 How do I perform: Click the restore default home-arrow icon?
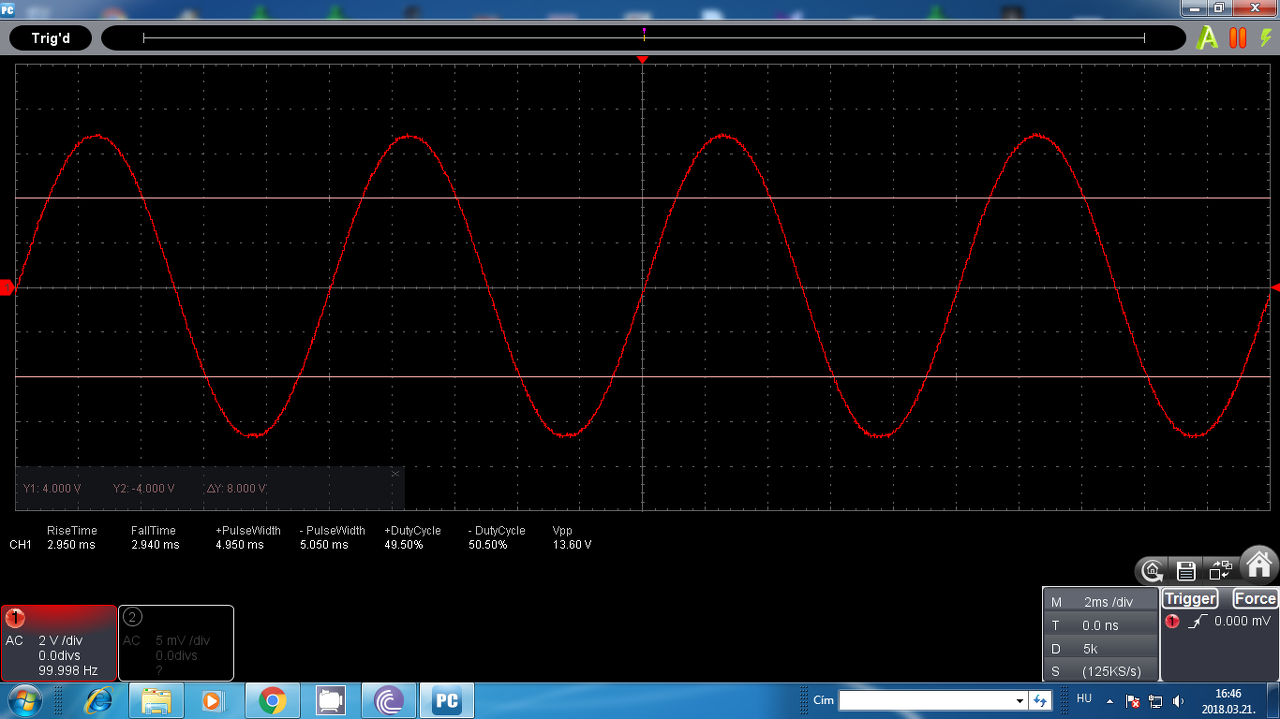(1152, 571)
